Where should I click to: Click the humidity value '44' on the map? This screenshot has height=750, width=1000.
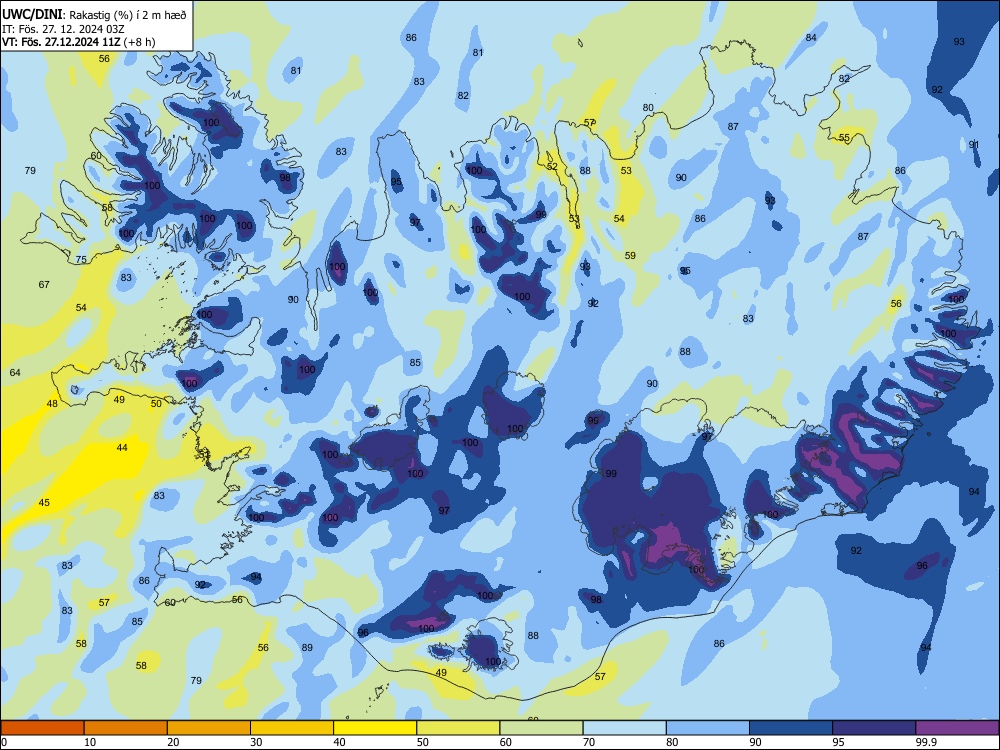coord(122,448)
